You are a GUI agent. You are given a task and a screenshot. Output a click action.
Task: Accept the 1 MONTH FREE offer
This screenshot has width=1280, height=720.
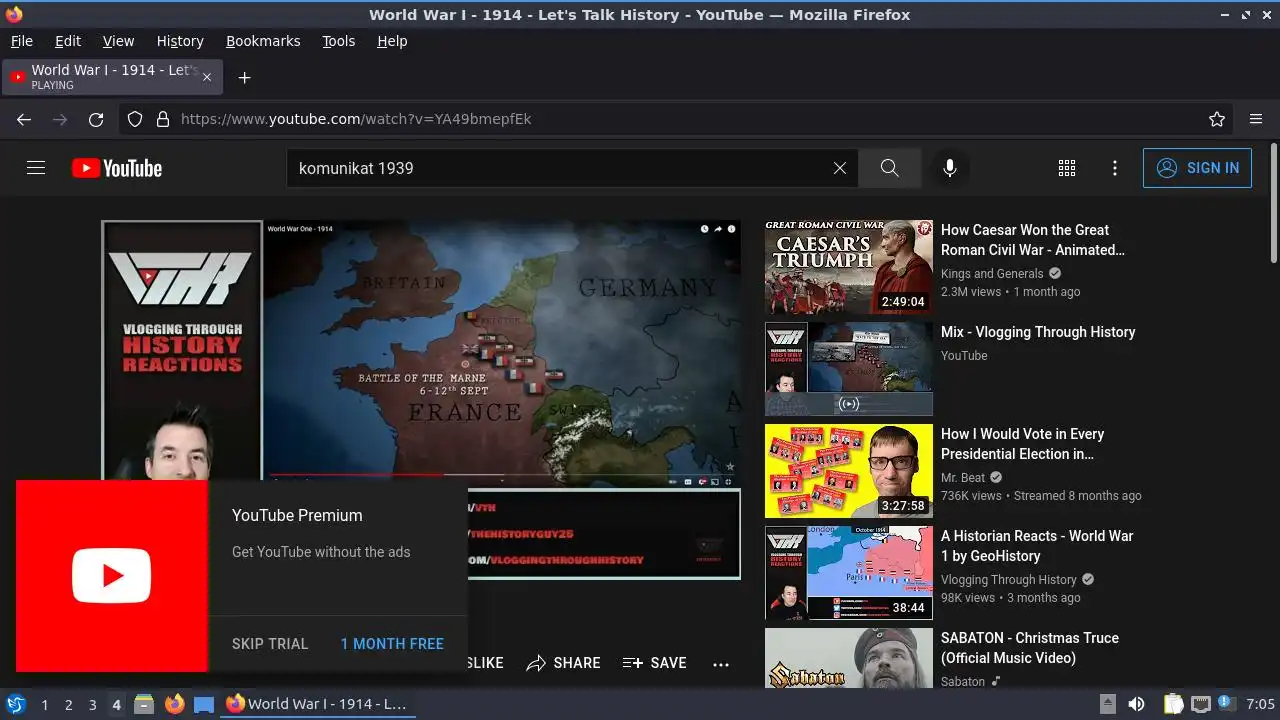(x=392, y=644)
